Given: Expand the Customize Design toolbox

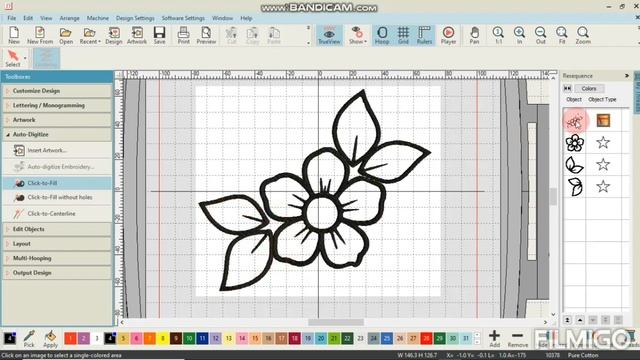Looking at the screenshot, I should coord(57,91).
